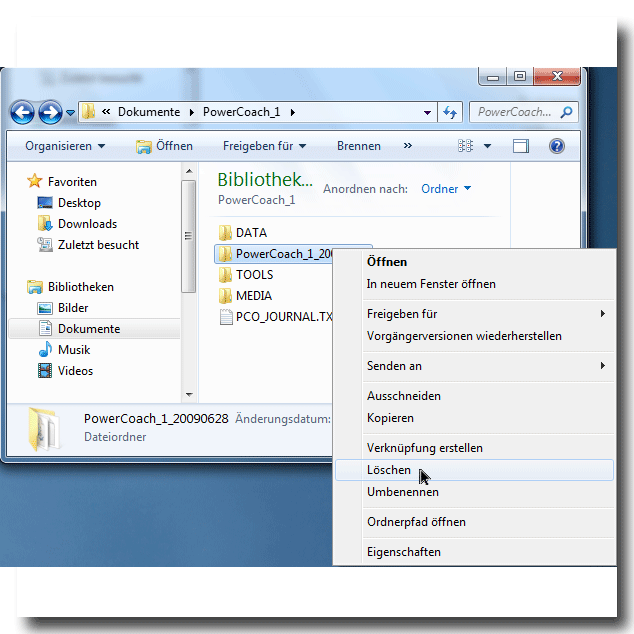Screen dimensions: 634x634
Task: Click navigation pane scrollbar up arrow
Action: point(189,171)
